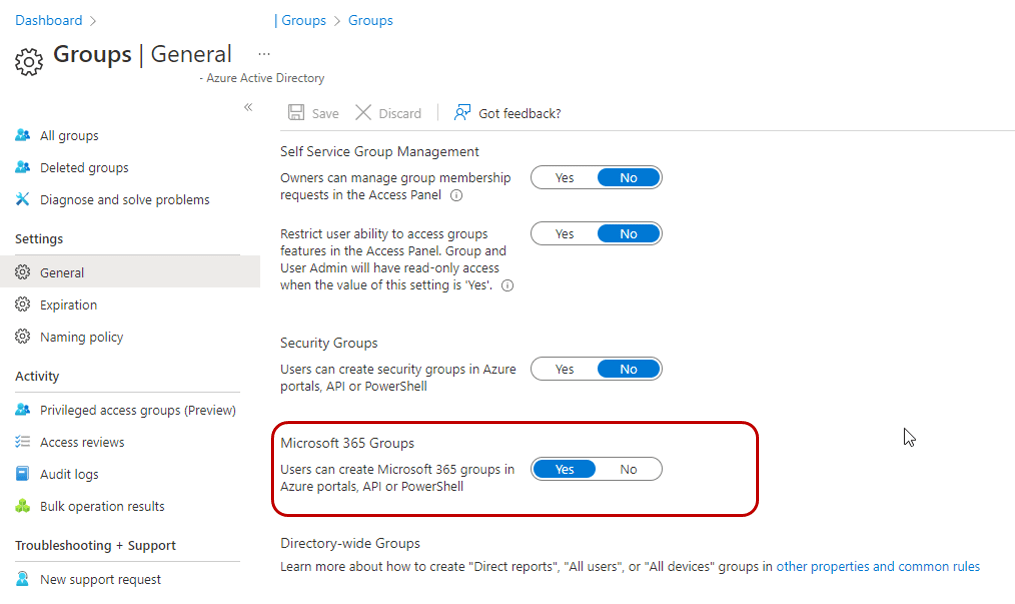The image size is (1015, 604).
Task: Click the Expiration gear icon
Action: point(23,305)
